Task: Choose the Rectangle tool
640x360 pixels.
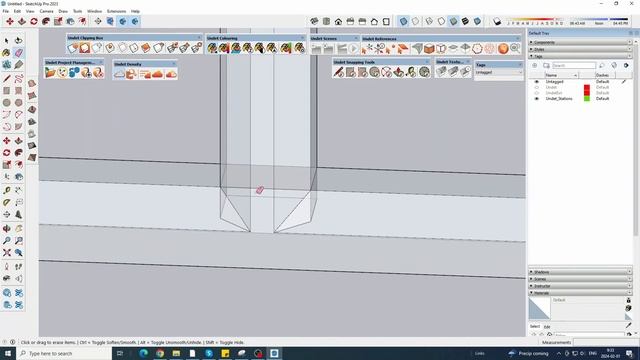Action: click(7, 91)
